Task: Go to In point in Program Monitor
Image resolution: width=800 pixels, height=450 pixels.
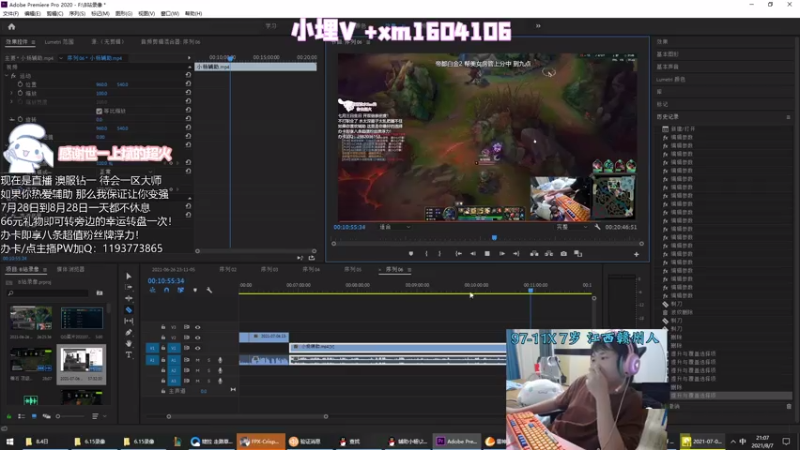Action: [458, 254]
